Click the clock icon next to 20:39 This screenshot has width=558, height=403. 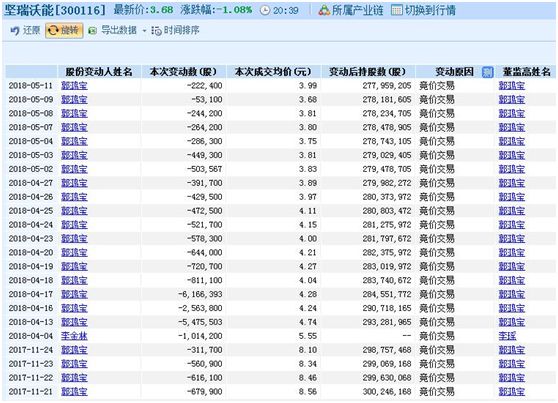(265, 10)
